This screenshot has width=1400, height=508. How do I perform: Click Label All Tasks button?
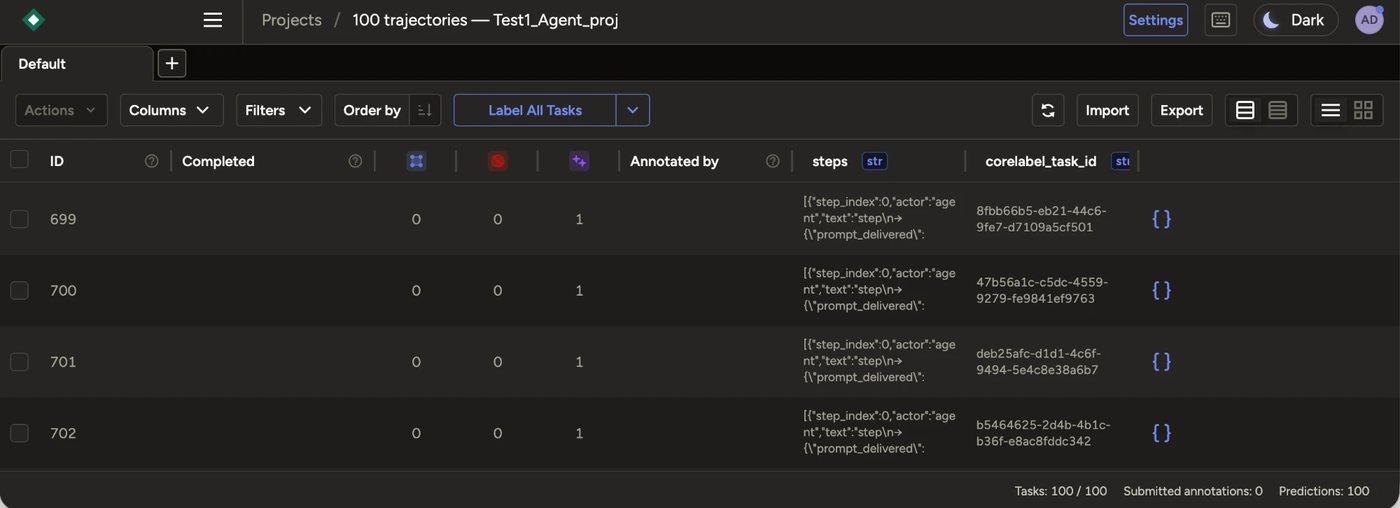(x=535, y=110)
